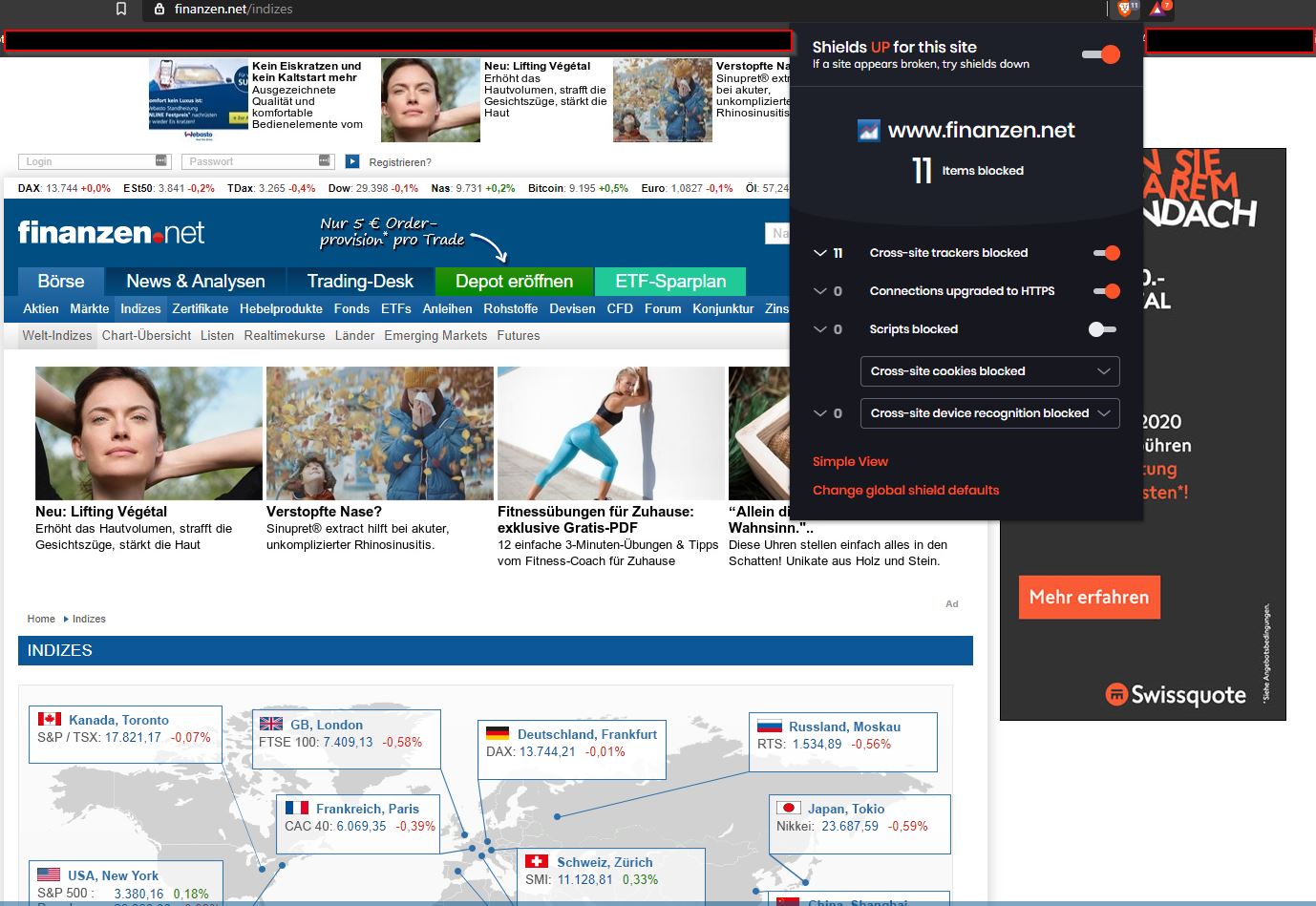The image size is (1316, 906).
Task: Open the Cross-site cookies blocked dropdown
Action: [989, 371]
